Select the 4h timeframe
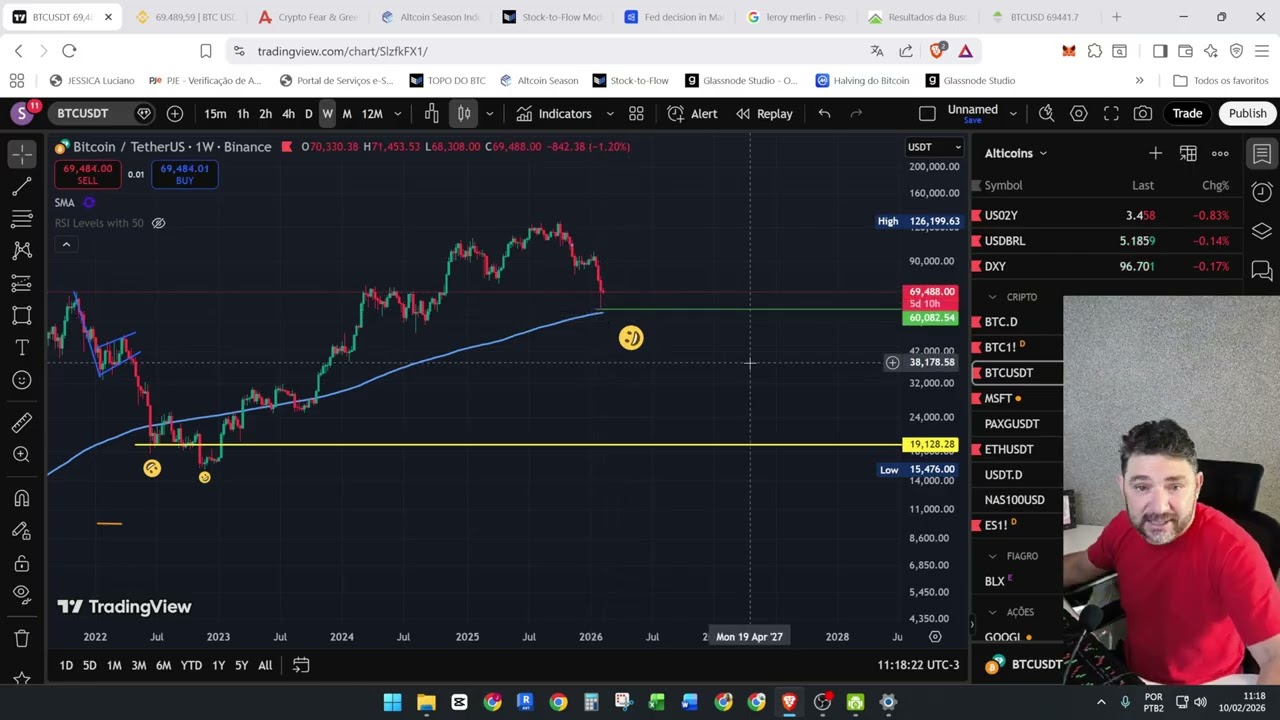This screenshot has width=1280, height=720. click(288, 113)
